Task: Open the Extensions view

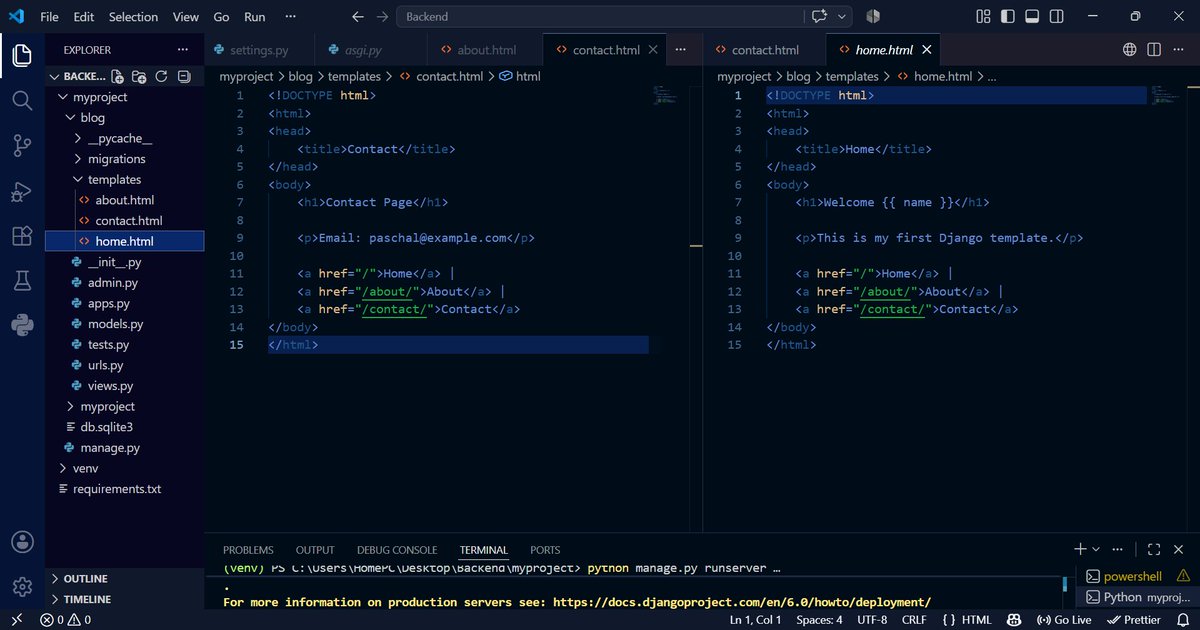Action: [22, 235]
